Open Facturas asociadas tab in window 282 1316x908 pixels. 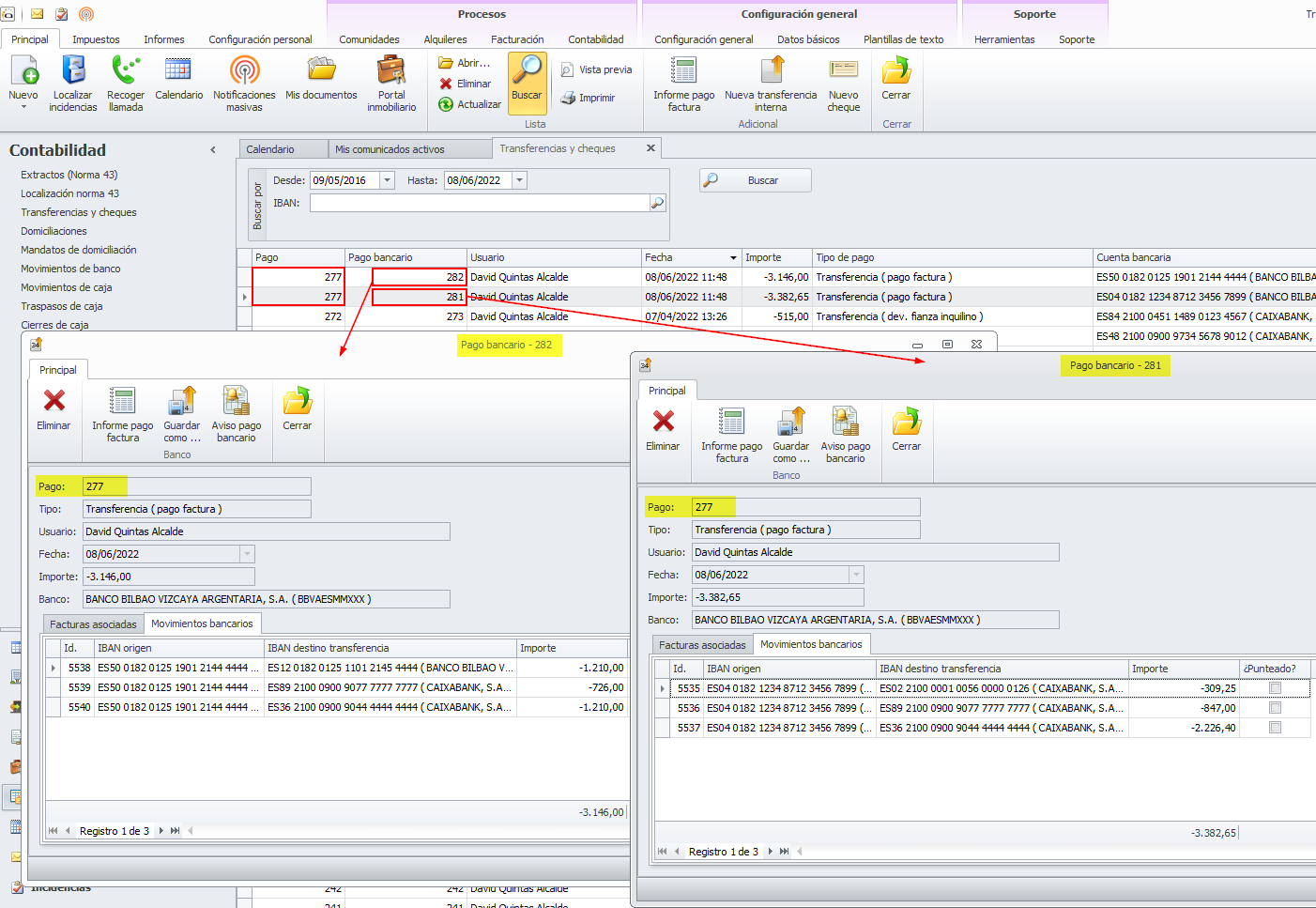click(93, 624)
